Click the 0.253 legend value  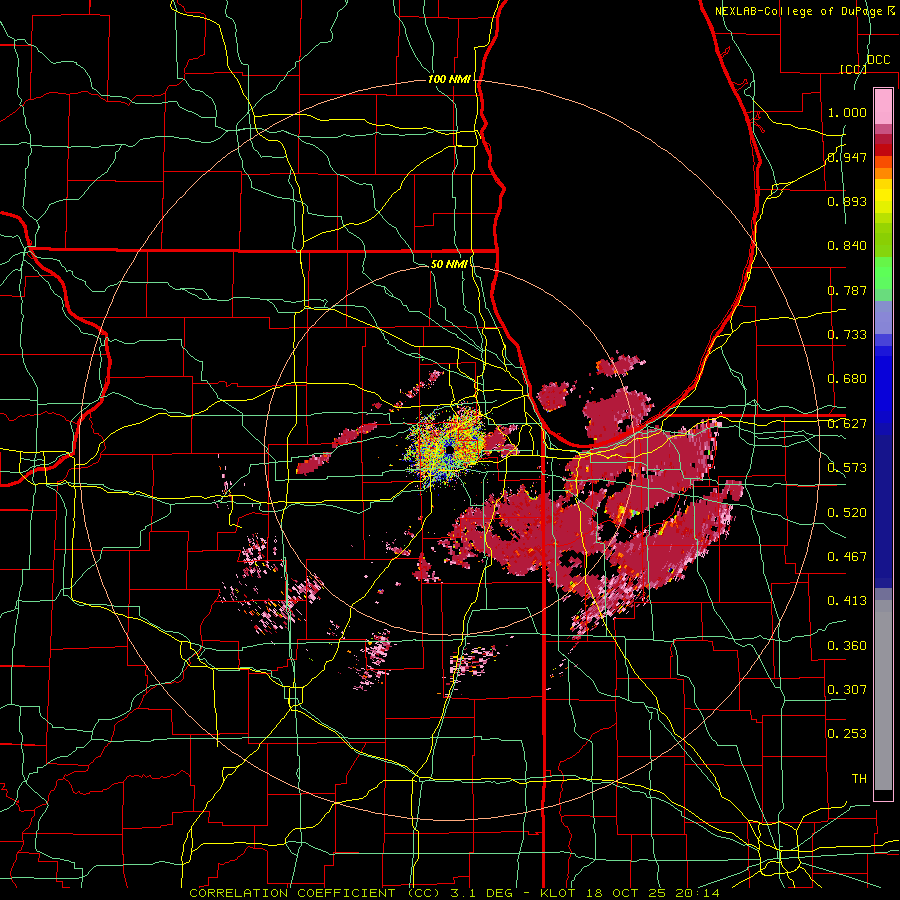click(x=847, y=734)
